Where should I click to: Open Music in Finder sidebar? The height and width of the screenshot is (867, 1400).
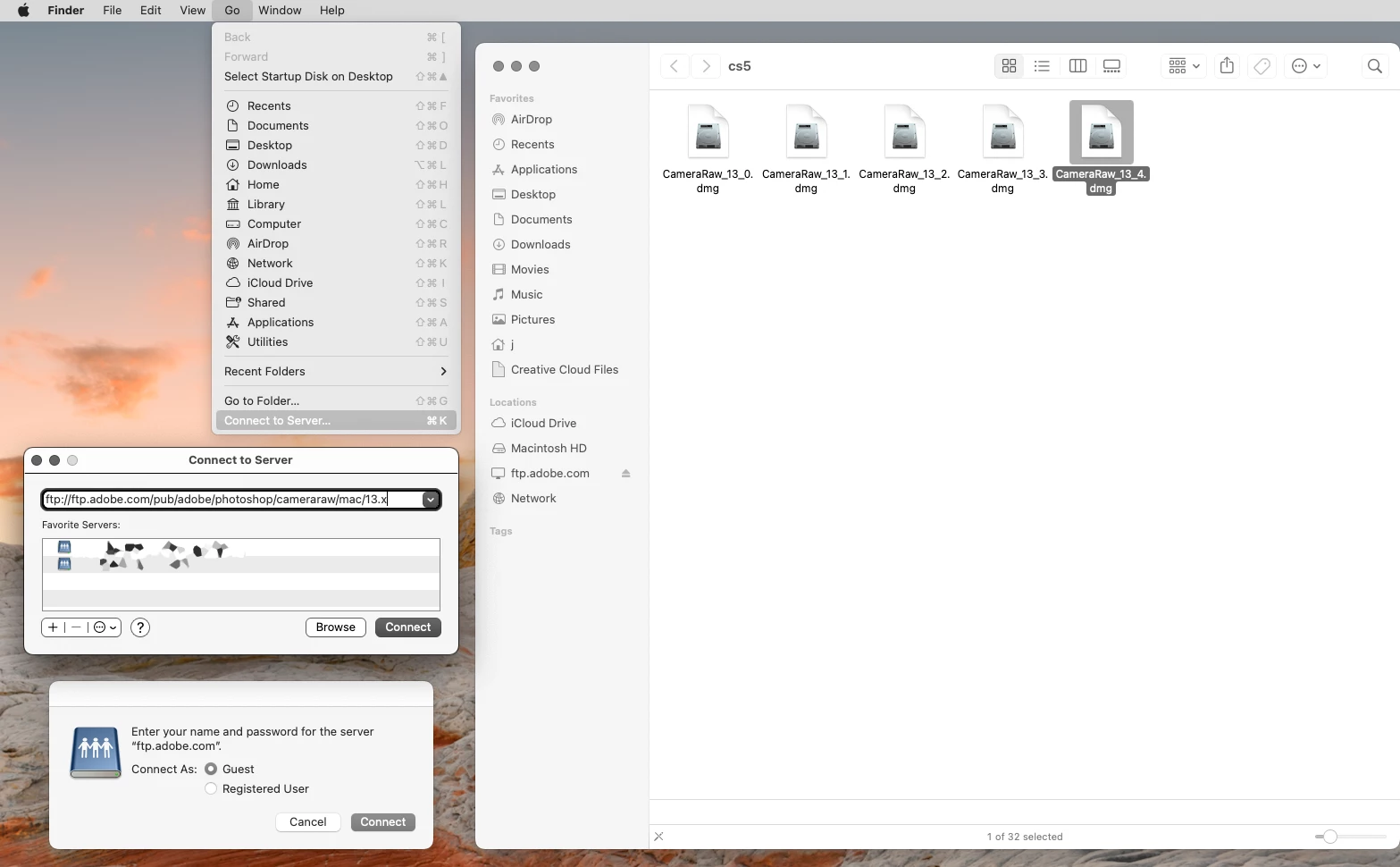(x=526, y=295)
